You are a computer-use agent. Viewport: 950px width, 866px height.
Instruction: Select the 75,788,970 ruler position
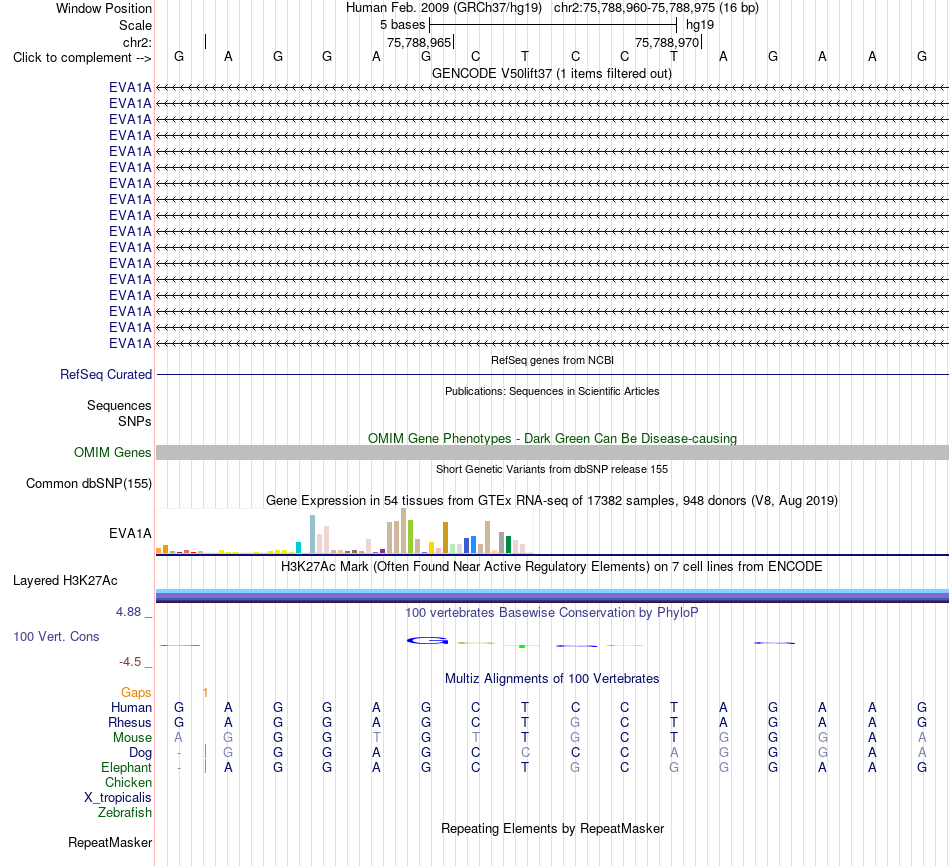(x=667, y=42)
